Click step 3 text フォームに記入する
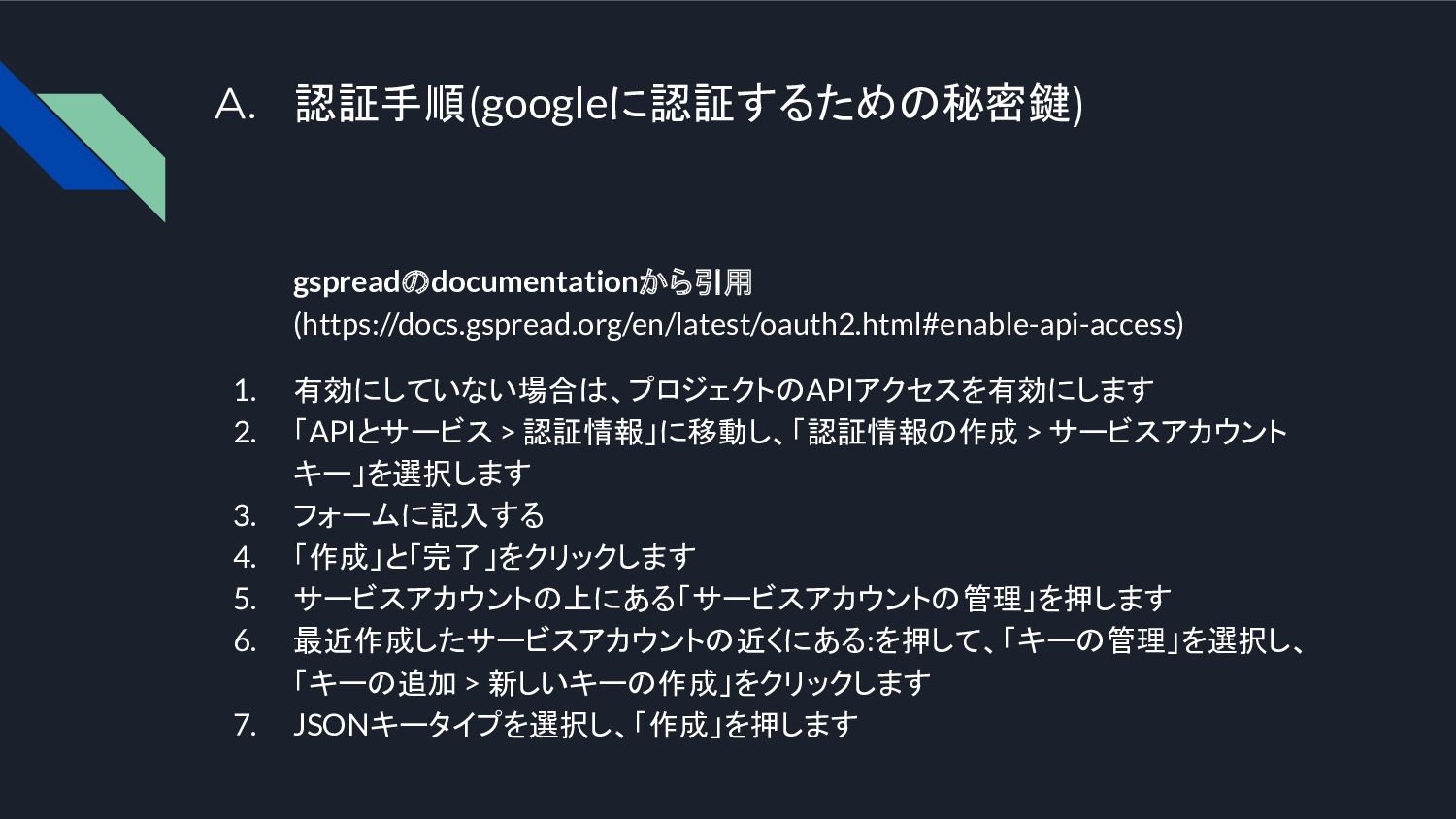The width and height of the screenshot is (1456, 819). pyautogui.click(x=418, y=515)
